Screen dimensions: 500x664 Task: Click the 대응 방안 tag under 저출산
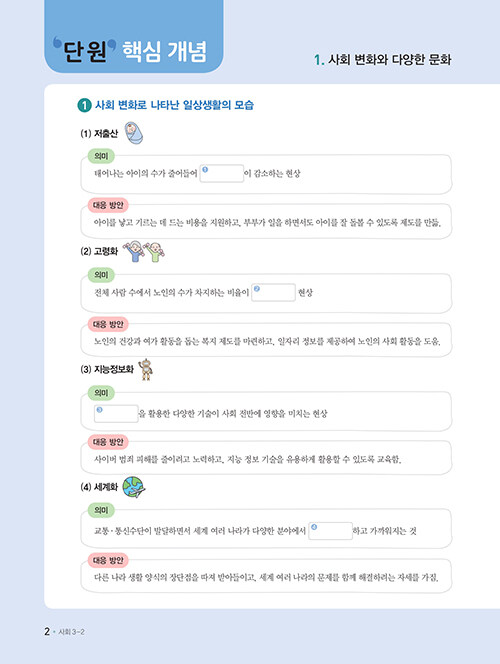[x=108, y=205]
